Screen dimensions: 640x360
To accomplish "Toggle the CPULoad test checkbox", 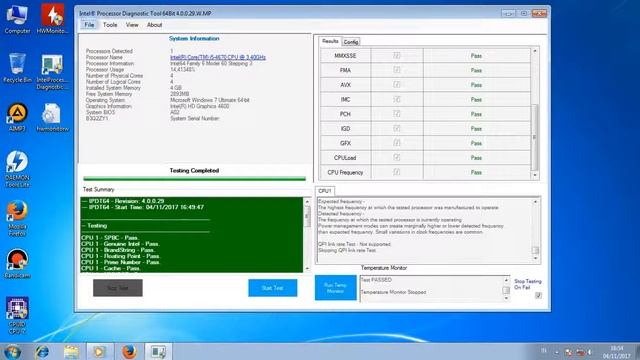I will point(397,157).
